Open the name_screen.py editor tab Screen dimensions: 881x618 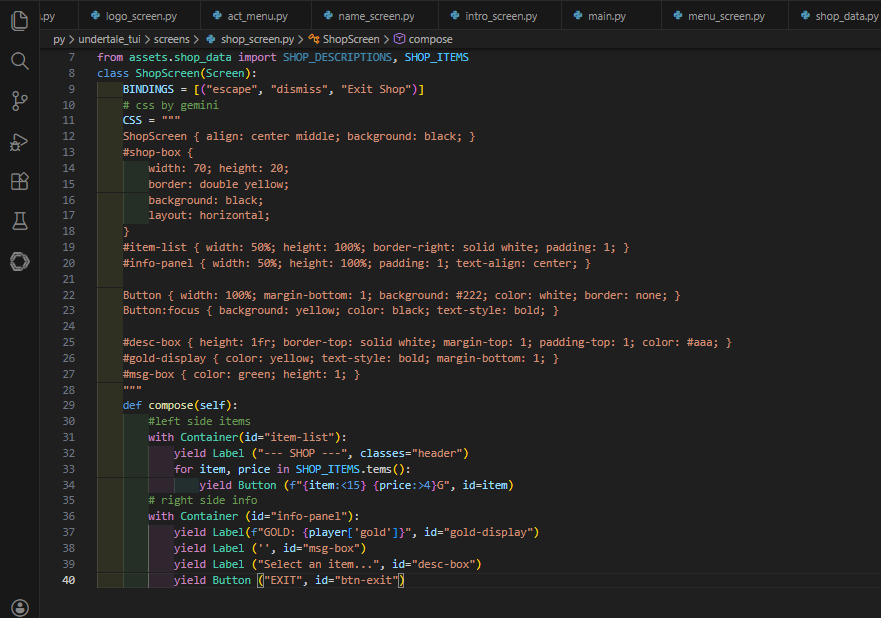point(376,16)
